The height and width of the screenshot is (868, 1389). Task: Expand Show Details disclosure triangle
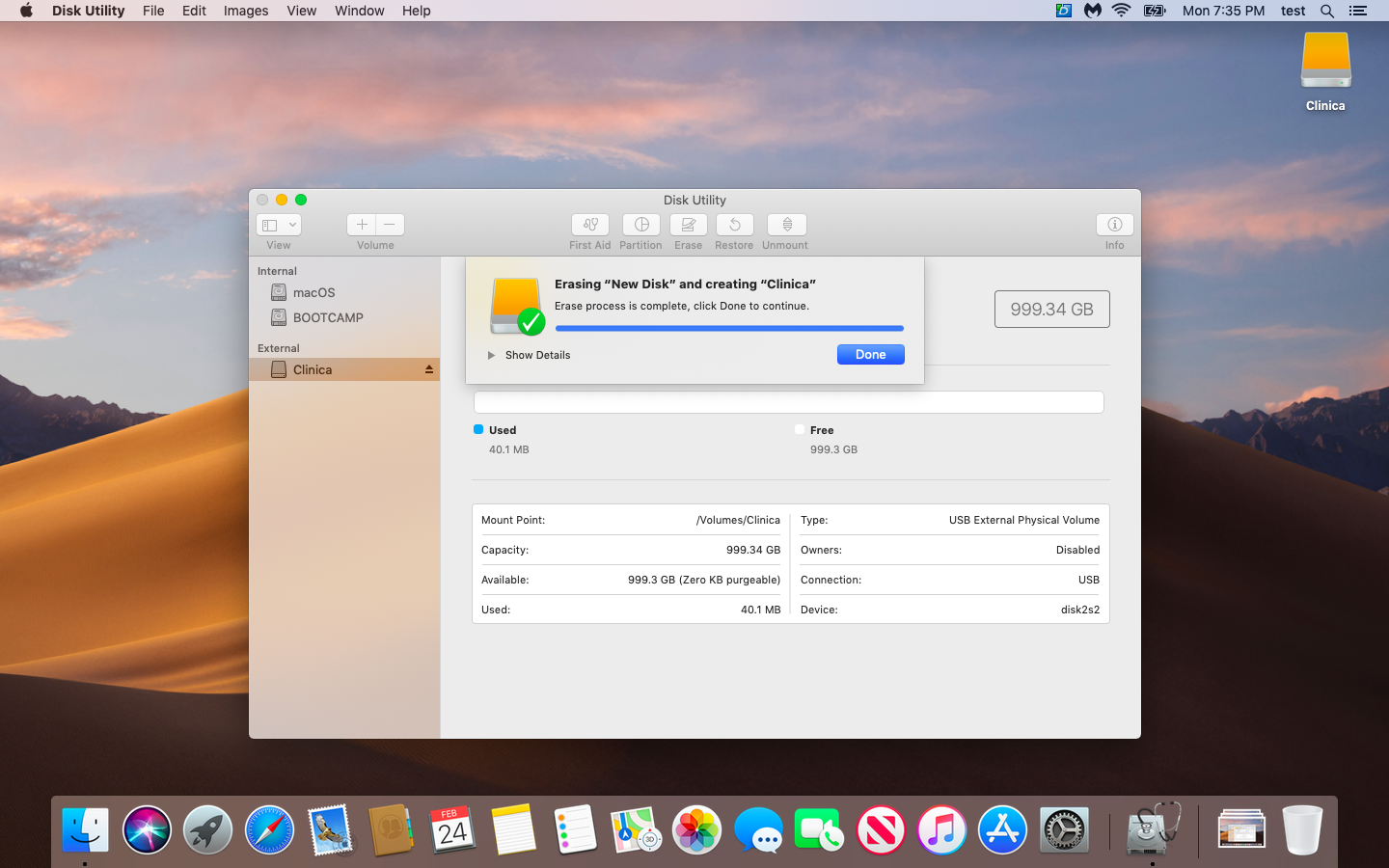click(491, 355)
